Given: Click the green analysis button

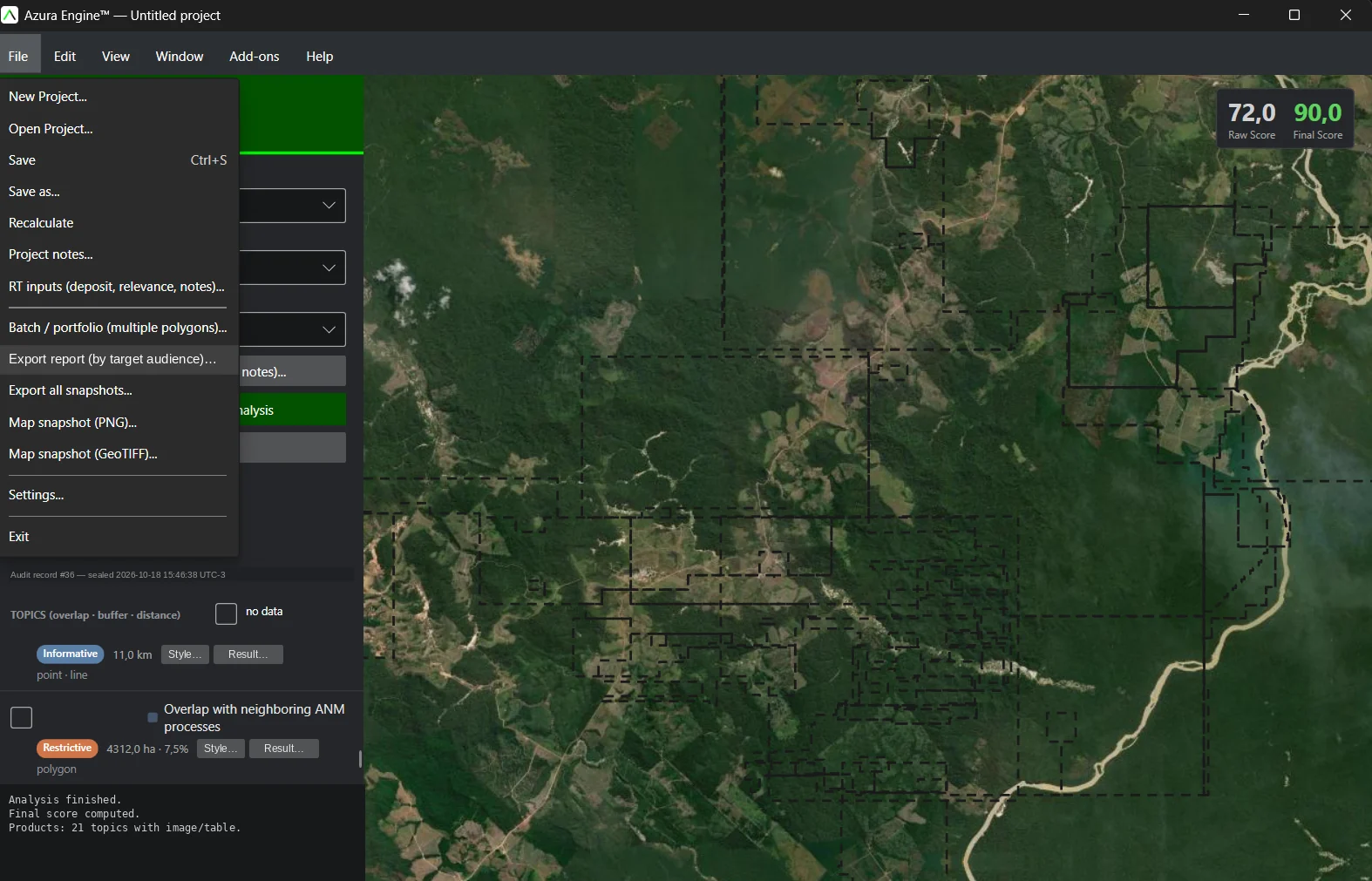Looking at the screenshot, I should click(x=292, y=410).
